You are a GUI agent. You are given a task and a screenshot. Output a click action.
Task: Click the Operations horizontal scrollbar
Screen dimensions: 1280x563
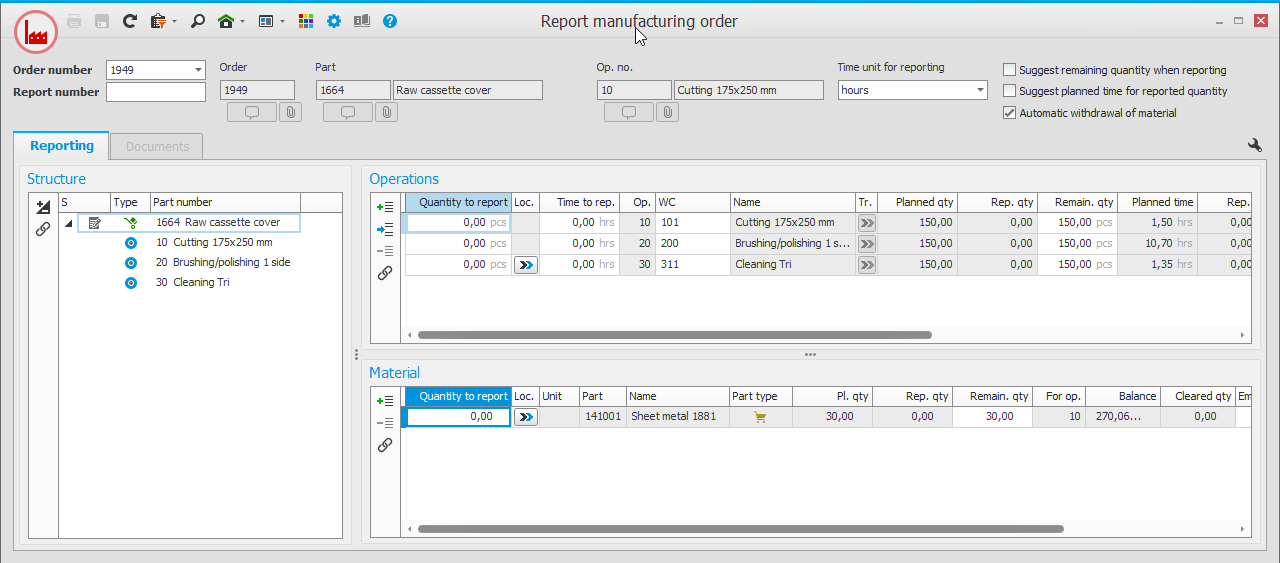tap(675, 336)
